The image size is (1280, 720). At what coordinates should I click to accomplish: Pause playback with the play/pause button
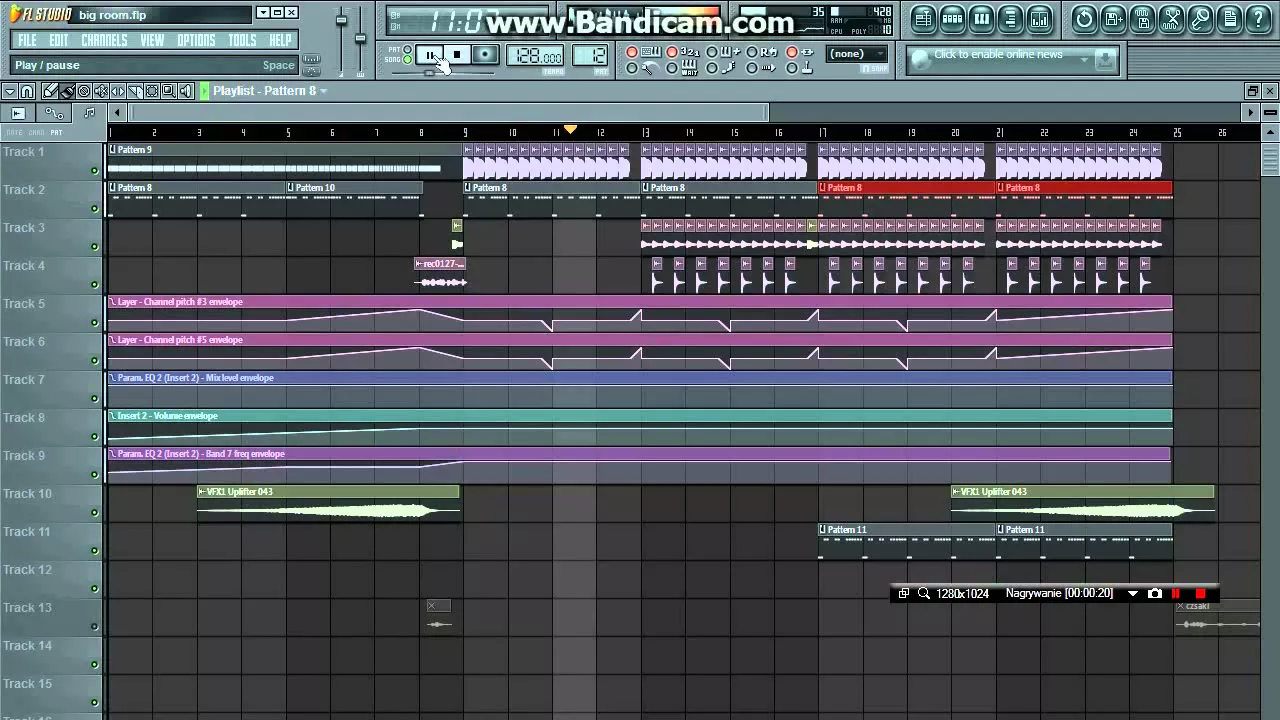(430, 55)
